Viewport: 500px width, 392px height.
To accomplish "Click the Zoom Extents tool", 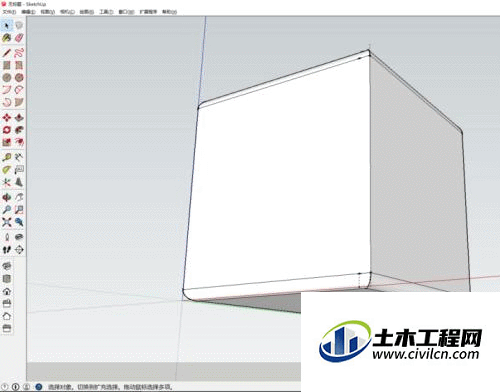I will pyautogui.click(x=7, y=222).
